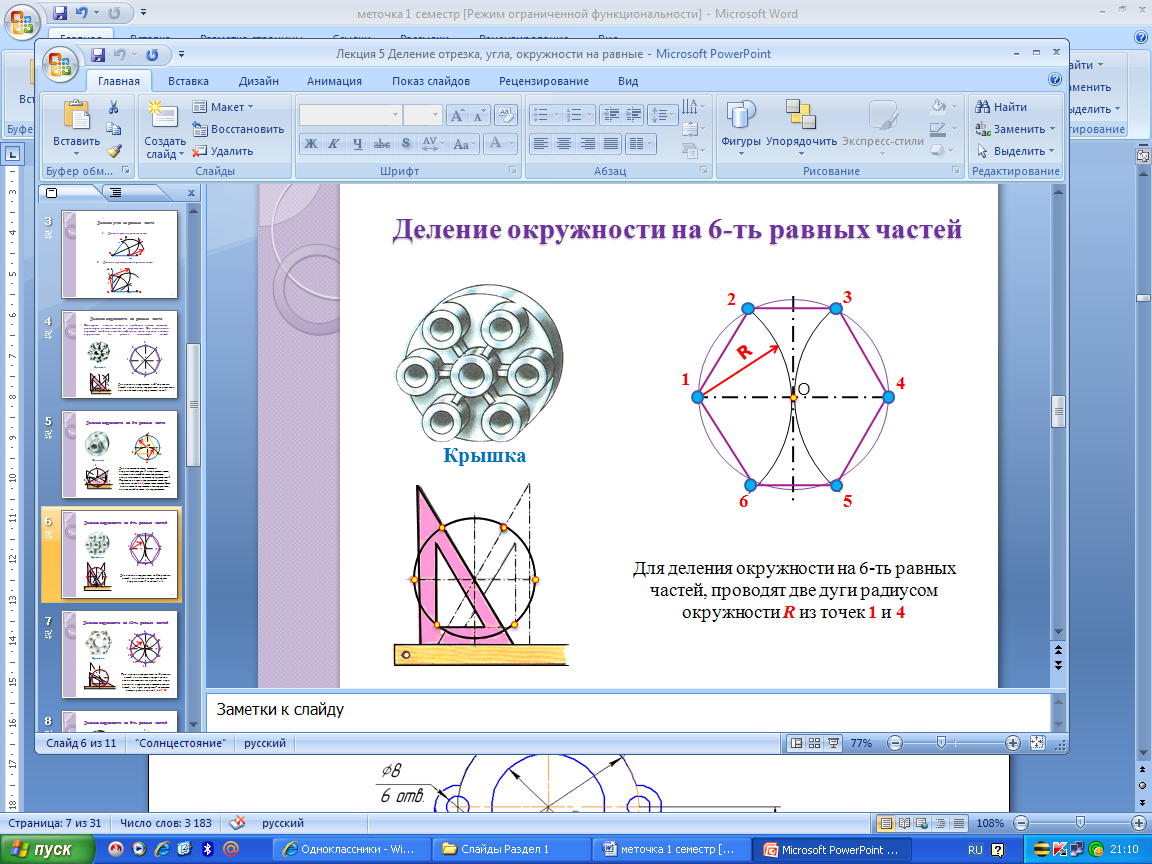Open the Вид tab

click(x=627, y=81)
